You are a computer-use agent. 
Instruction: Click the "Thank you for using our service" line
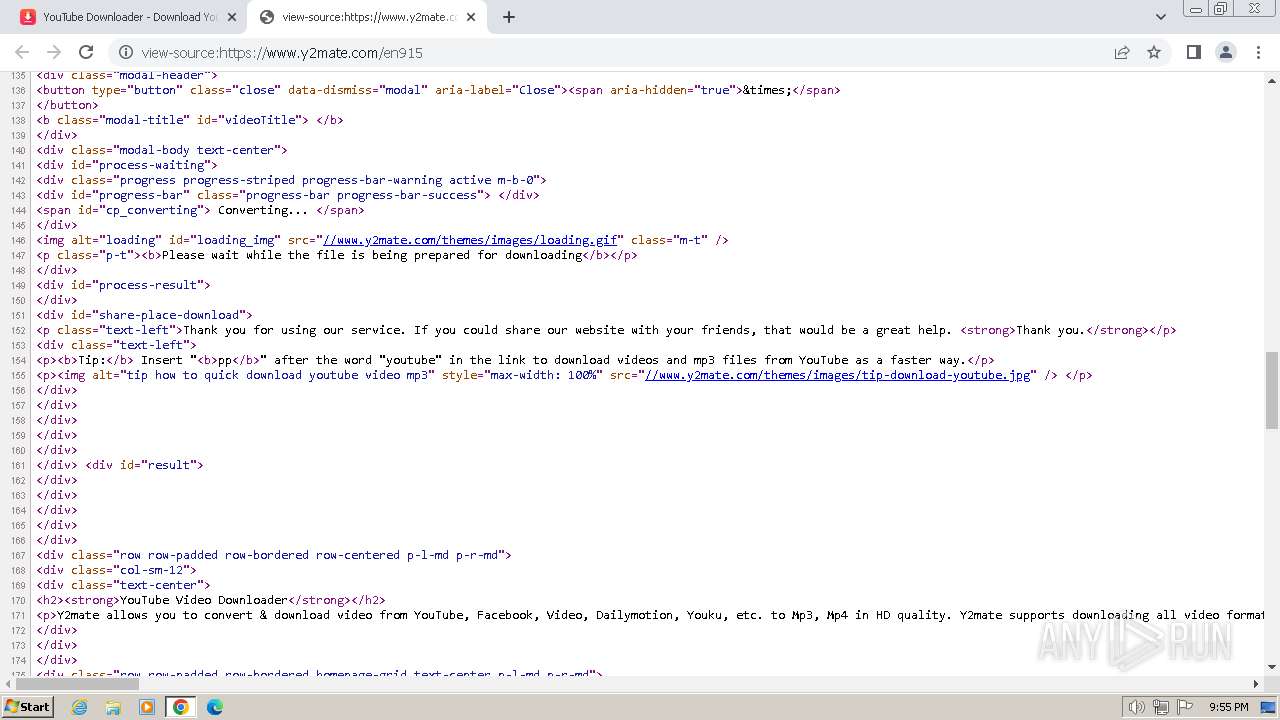pyautogui.click(x=606, y=330)
